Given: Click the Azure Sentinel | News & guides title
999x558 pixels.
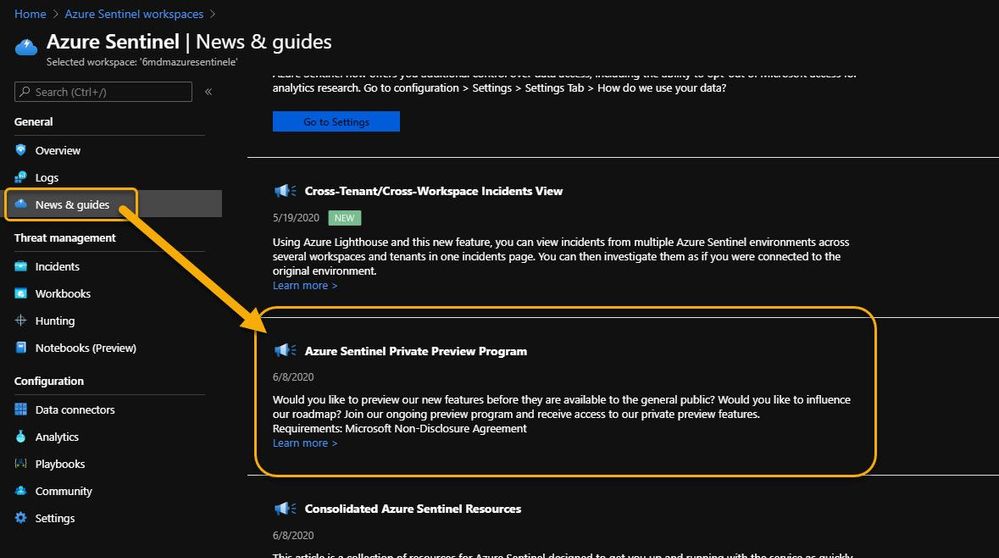Looking at the screenshot, I should 189,41.
